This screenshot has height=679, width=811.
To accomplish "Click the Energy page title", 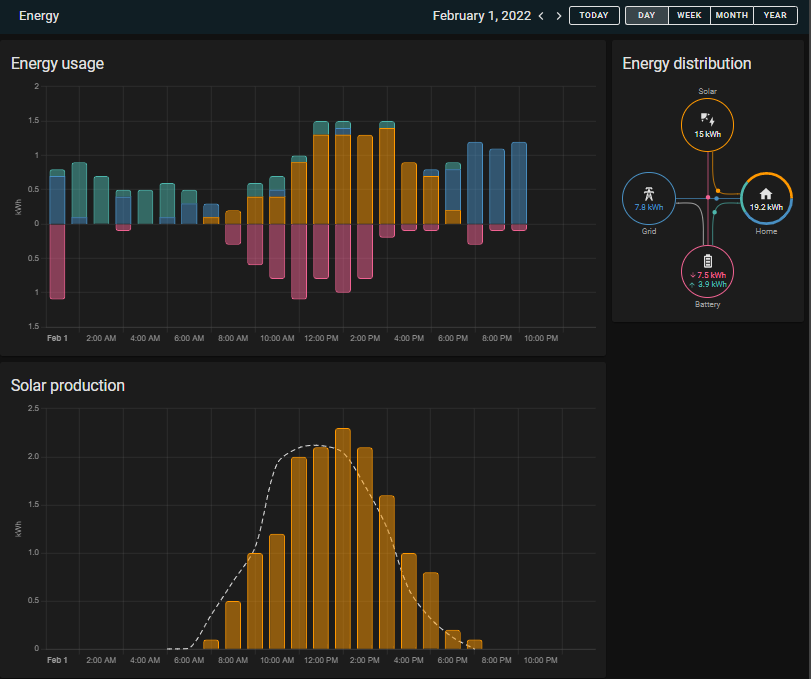I will 39,16.
